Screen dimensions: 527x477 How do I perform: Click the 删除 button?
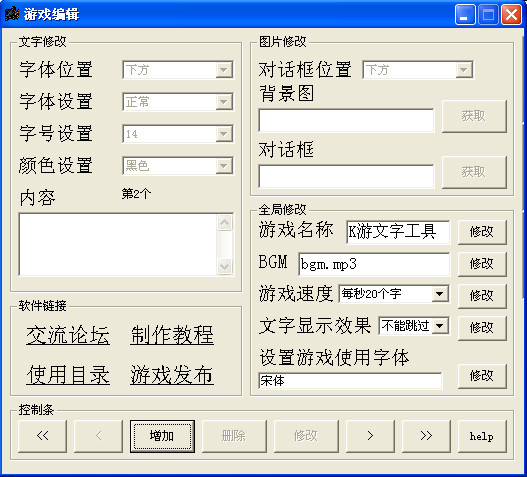[x=234, y=436]
